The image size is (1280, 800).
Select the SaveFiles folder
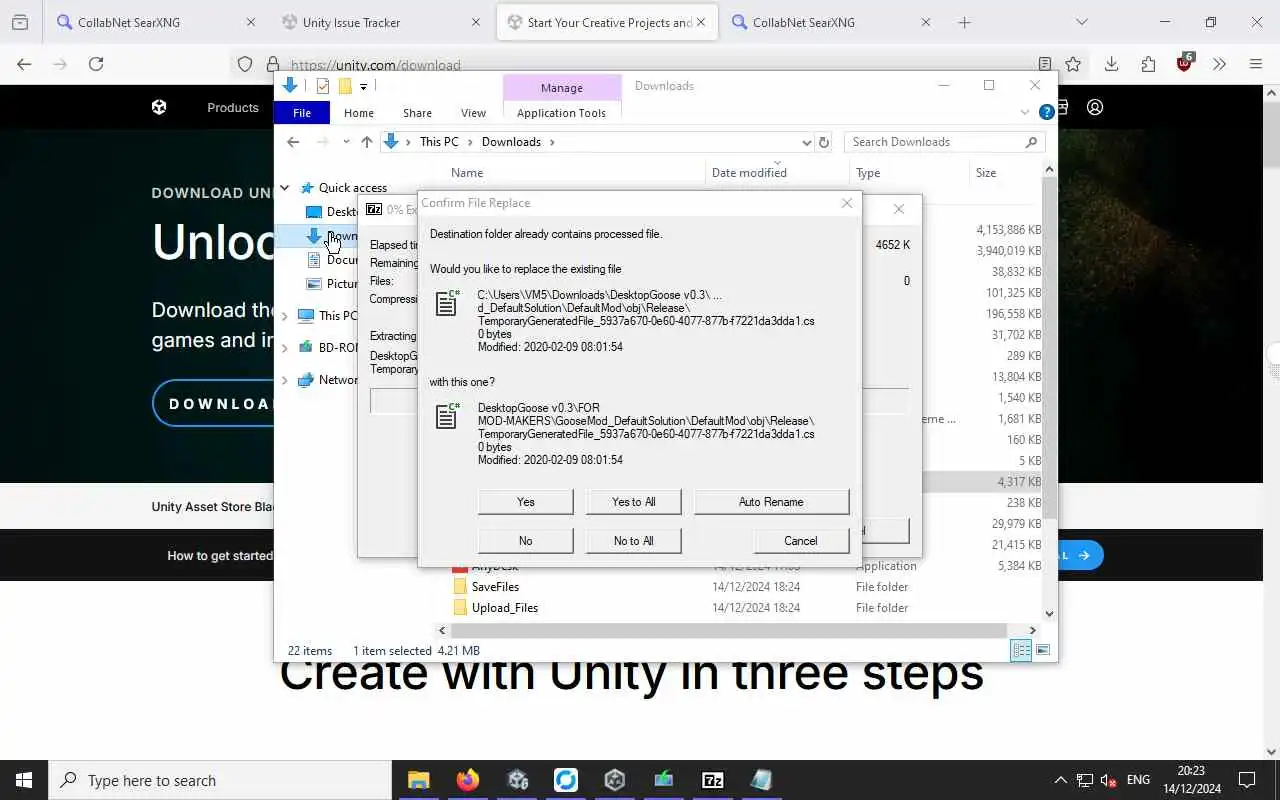coord(495,587)
